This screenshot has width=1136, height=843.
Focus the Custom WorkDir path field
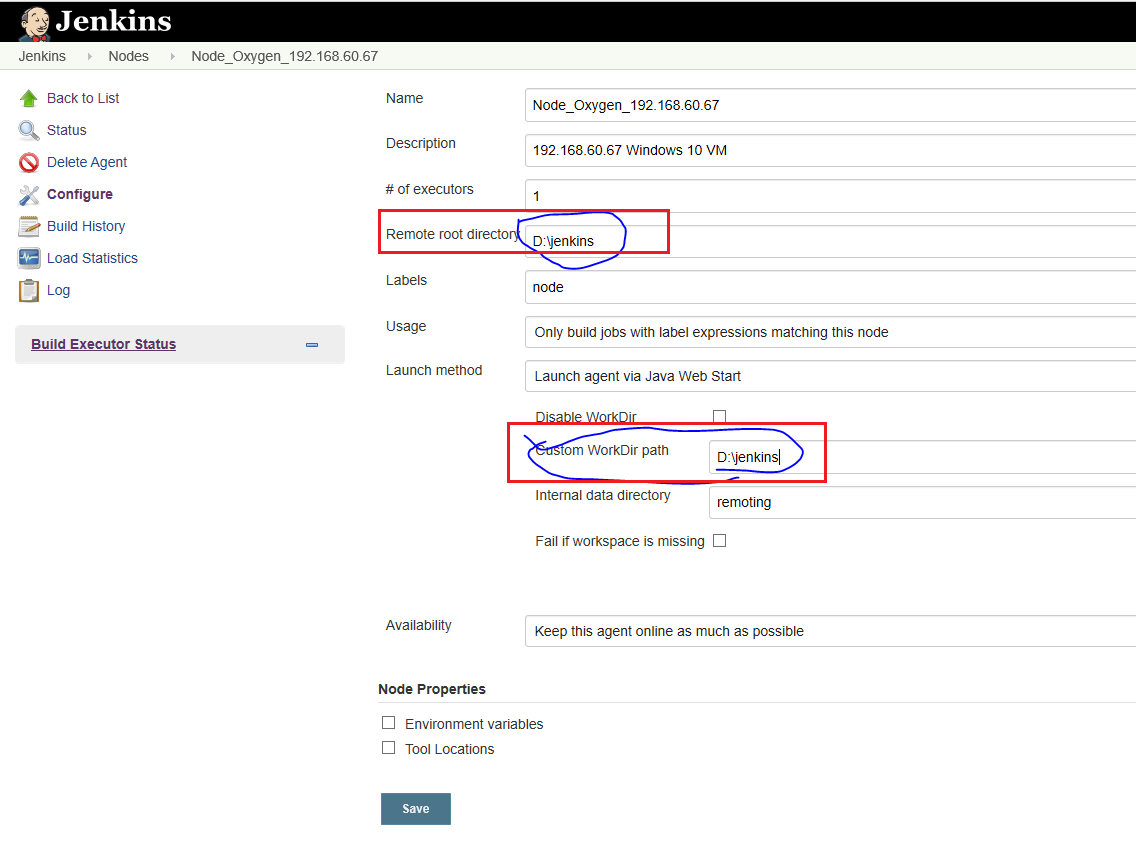pyautogui.click(x=922, y=457)
